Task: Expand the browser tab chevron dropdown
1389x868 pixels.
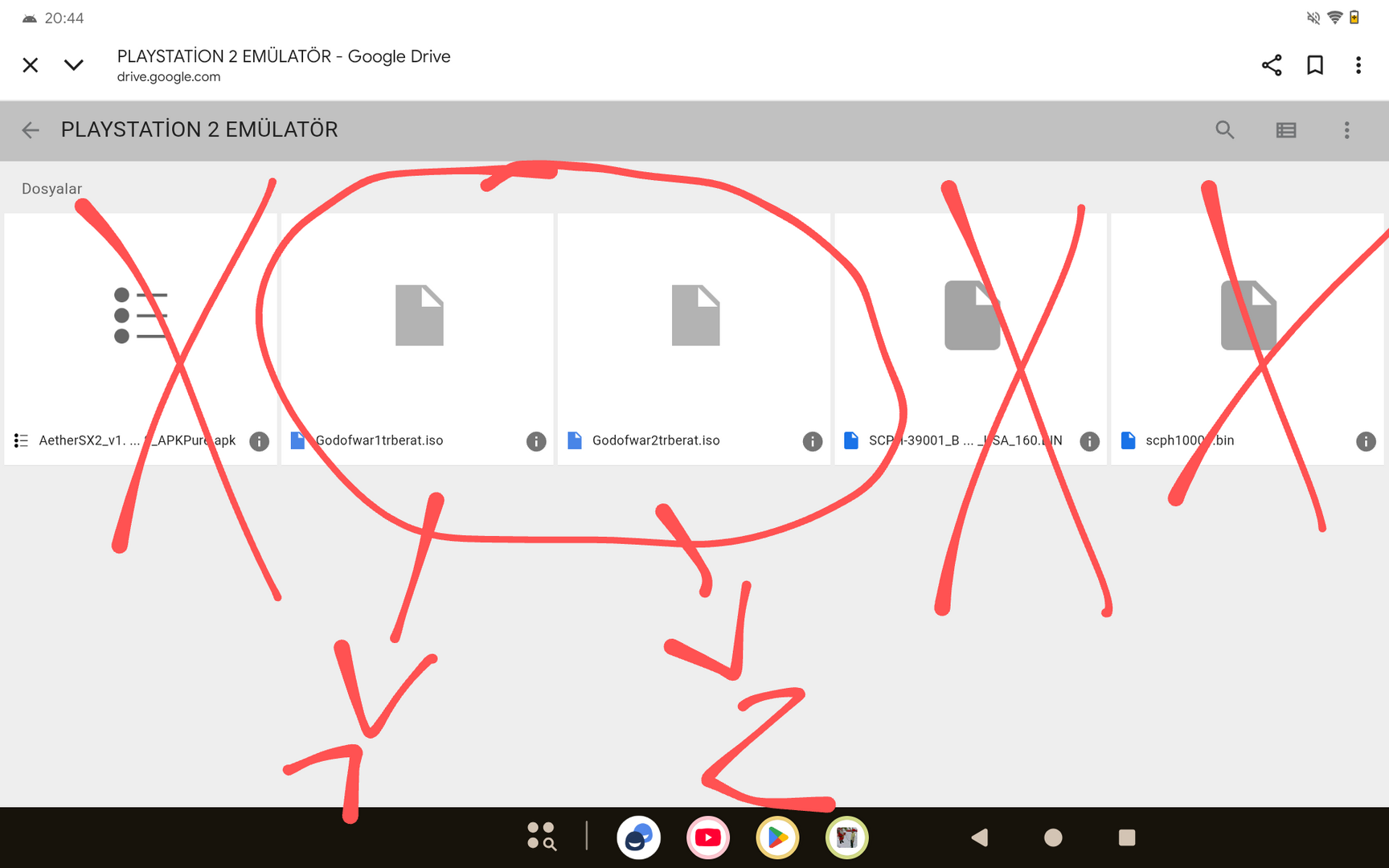Action: (74, 65)
